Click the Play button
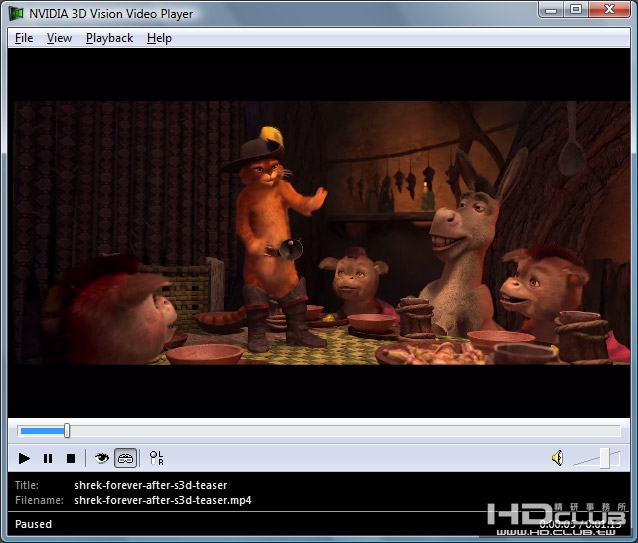638x543 pixels. pyautogui.click(x=24, y=458)
